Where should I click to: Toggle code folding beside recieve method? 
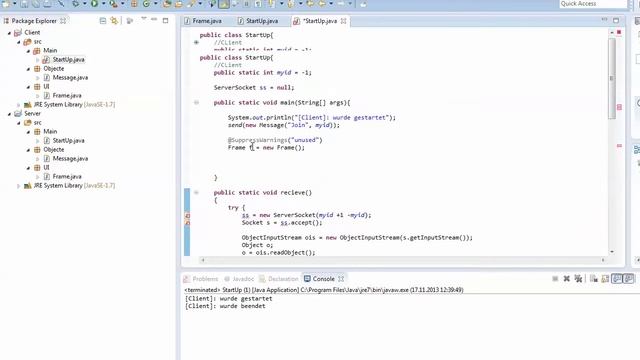(196, 192)
